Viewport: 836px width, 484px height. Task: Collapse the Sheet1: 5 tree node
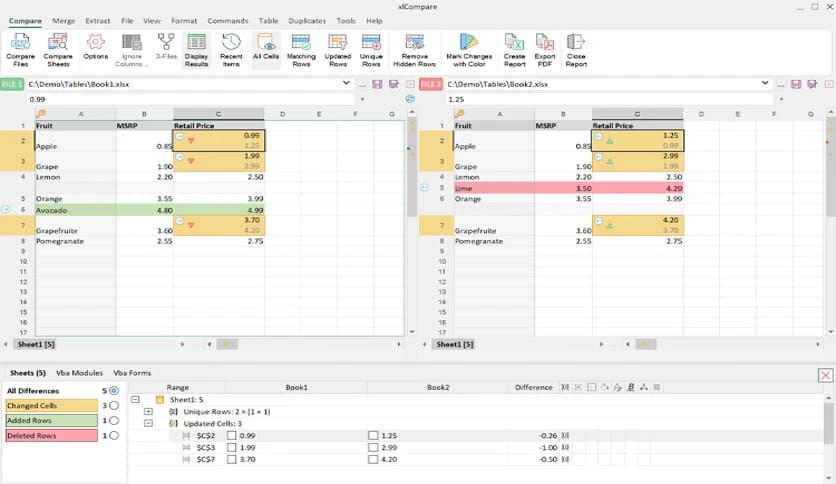click(x=135, y=399)
